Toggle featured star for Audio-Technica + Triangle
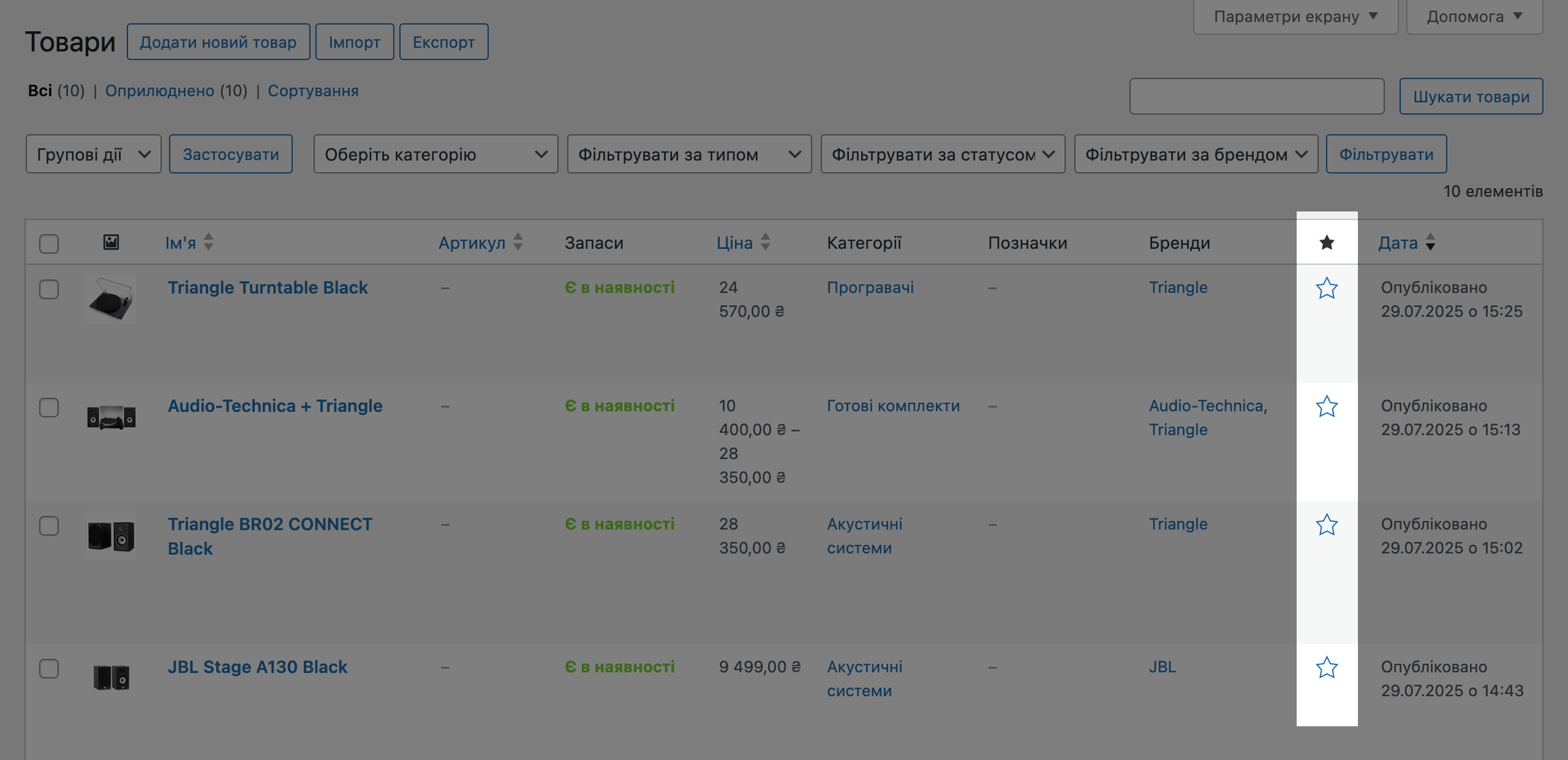This screenshot has width=1568, height=760. coord(1327,406)
